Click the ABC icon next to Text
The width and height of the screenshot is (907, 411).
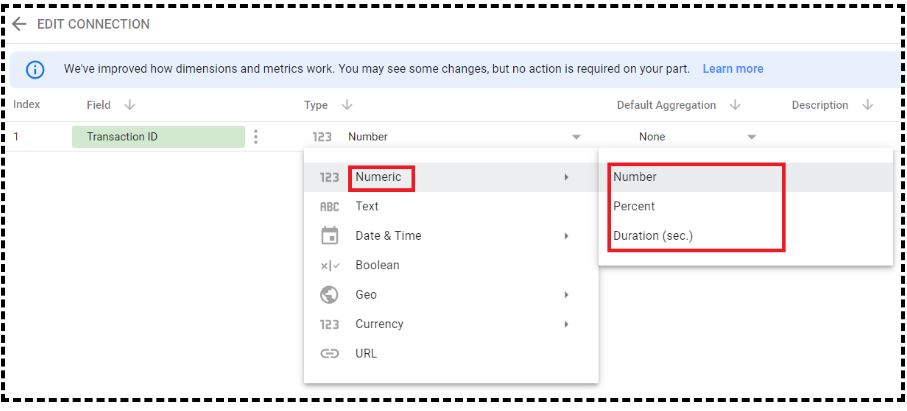(329, 207)
